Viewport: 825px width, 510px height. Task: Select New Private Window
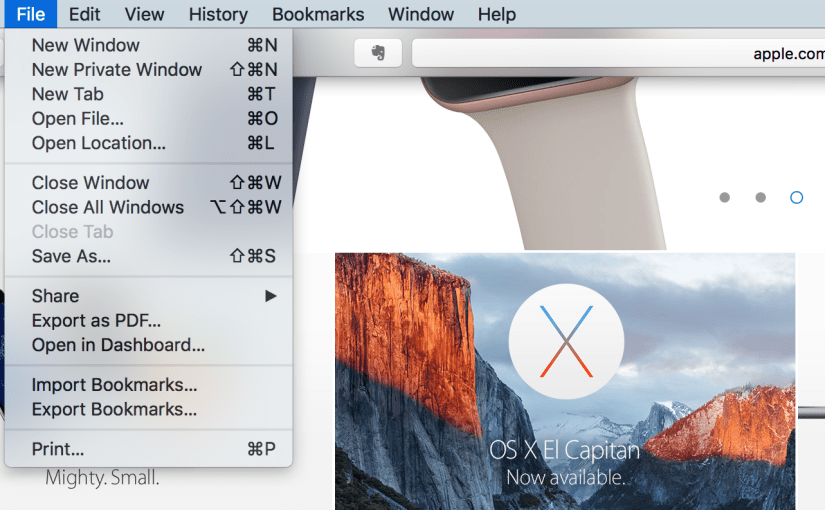(148, 69)
